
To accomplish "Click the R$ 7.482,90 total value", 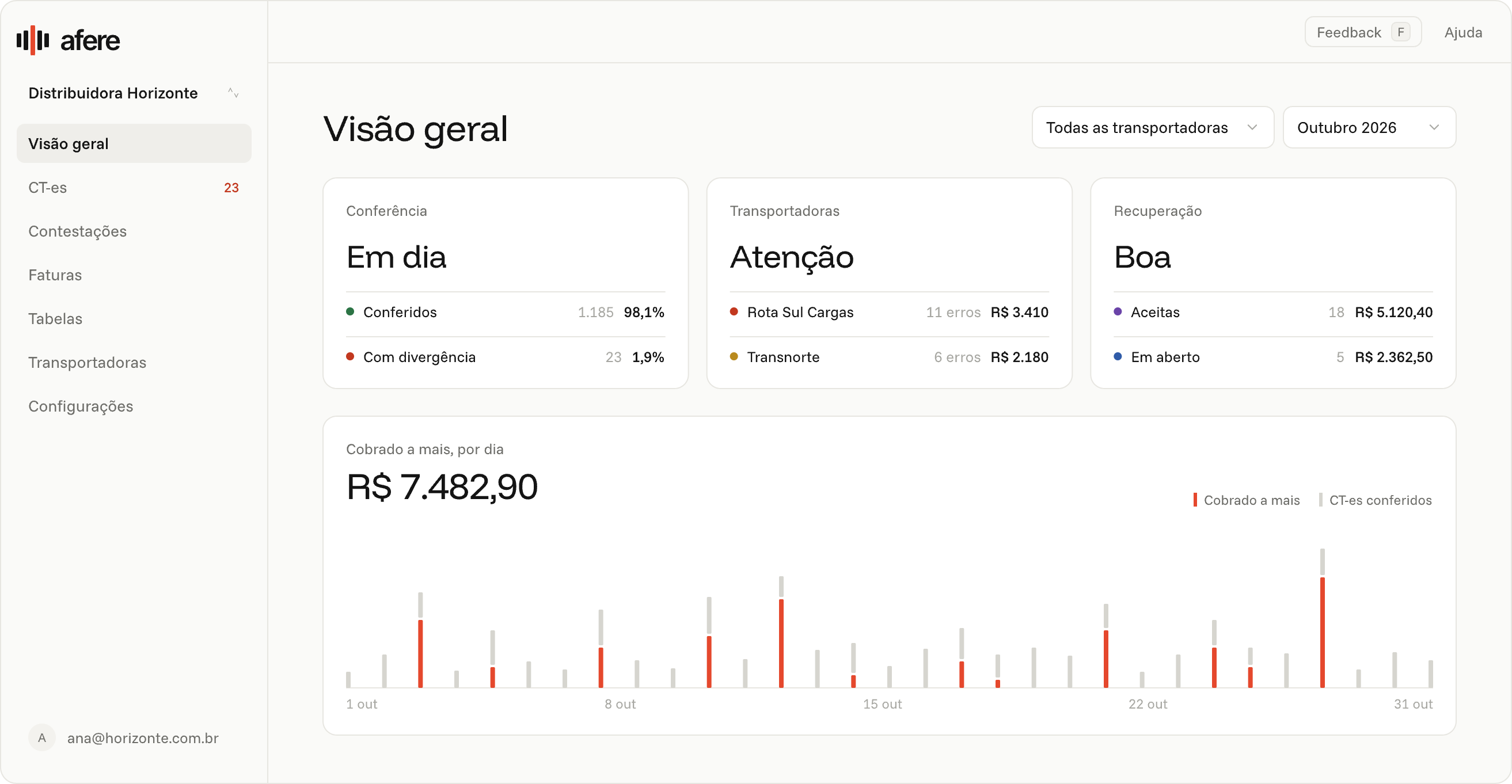I will click(x=442, y=487).
